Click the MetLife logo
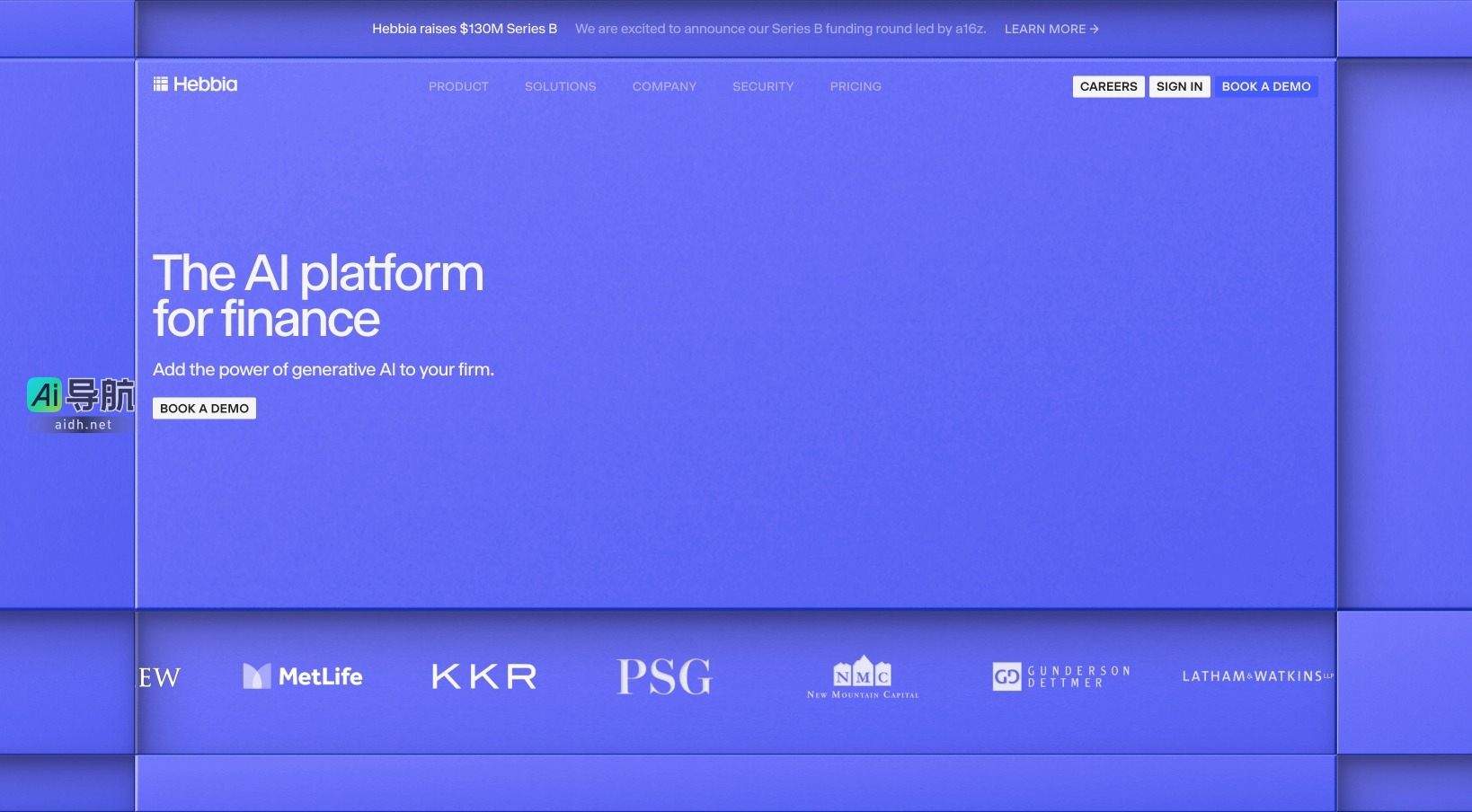Image resolution: width=1472 pixels, height=812 pixels. 303,676
